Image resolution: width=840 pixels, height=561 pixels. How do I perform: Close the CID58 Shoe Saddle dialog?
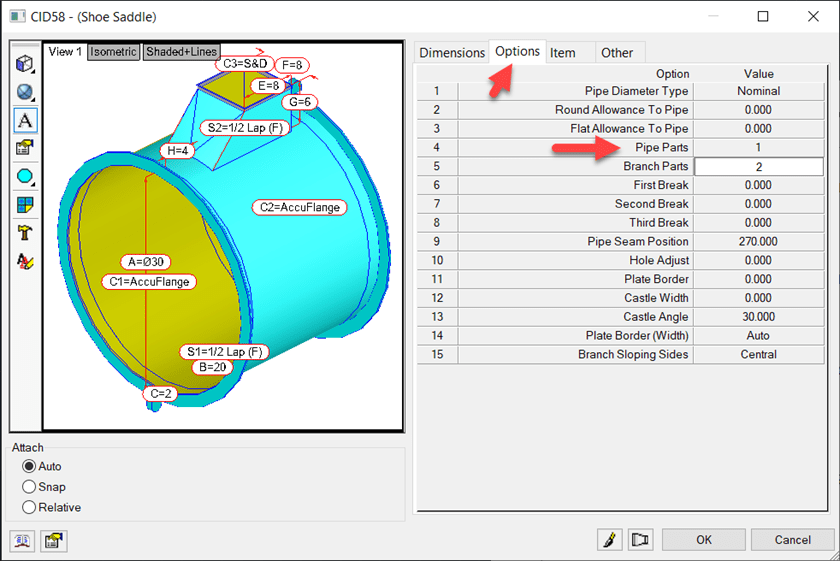click(x=813, y=17)
